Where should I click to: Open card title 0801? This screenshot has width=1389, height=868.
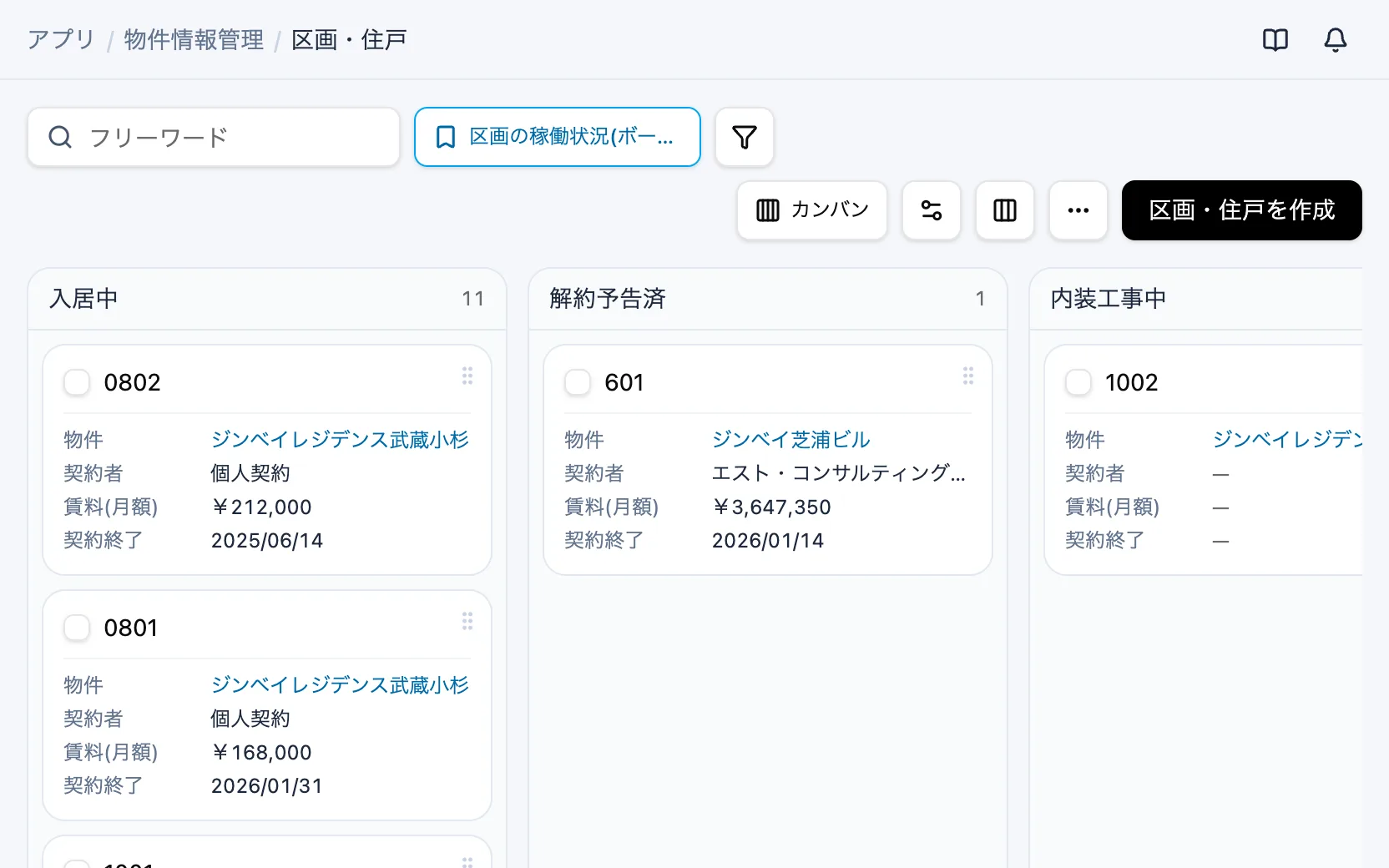pos(130,628)
